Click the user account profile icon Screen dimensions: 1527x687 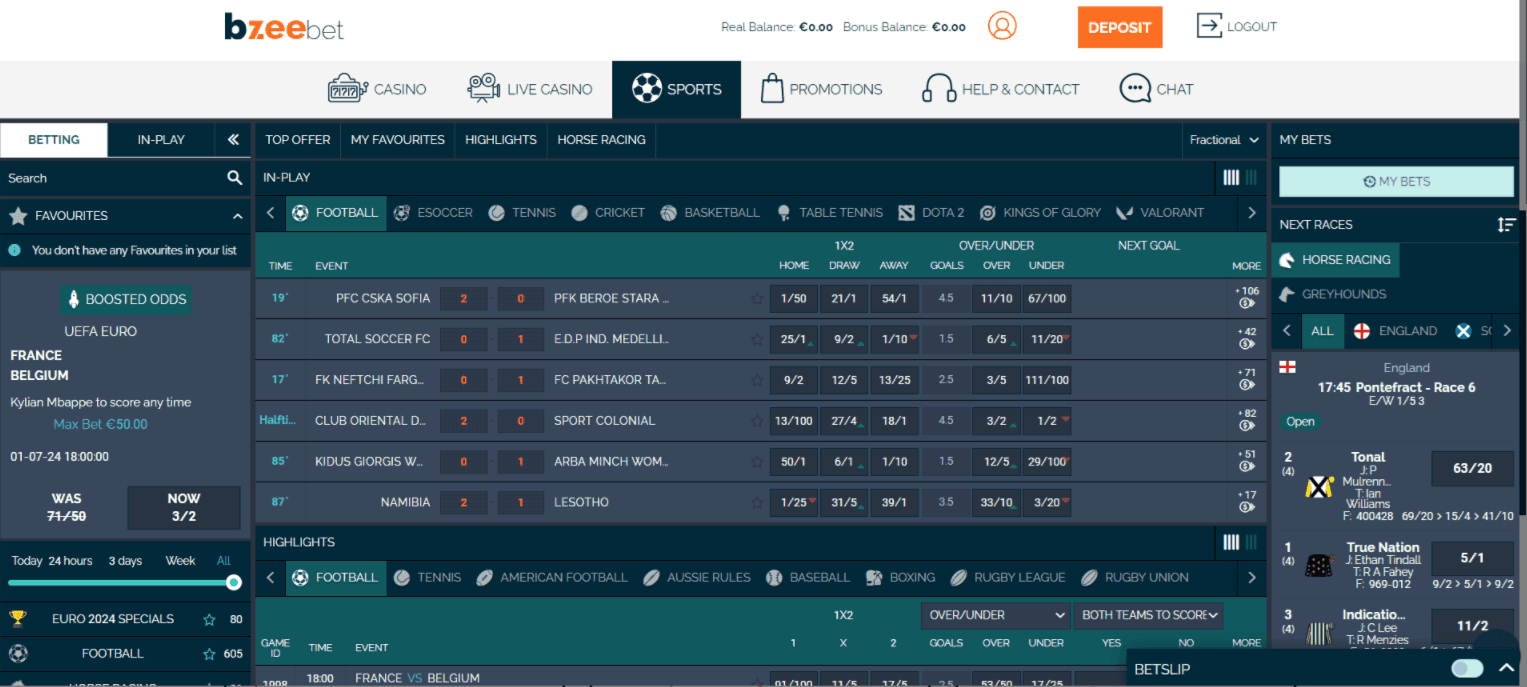click(x=1001, y=26)
